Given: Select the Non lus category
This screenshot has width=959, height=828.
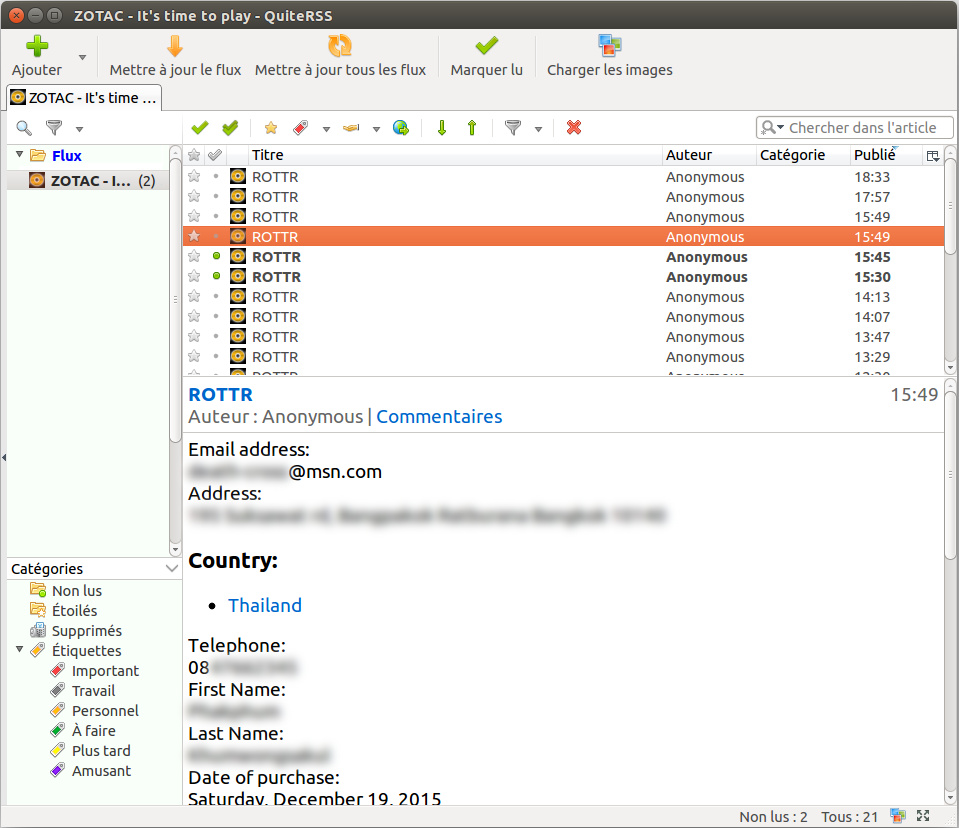Looking at the screenshot, I should 76,591.
